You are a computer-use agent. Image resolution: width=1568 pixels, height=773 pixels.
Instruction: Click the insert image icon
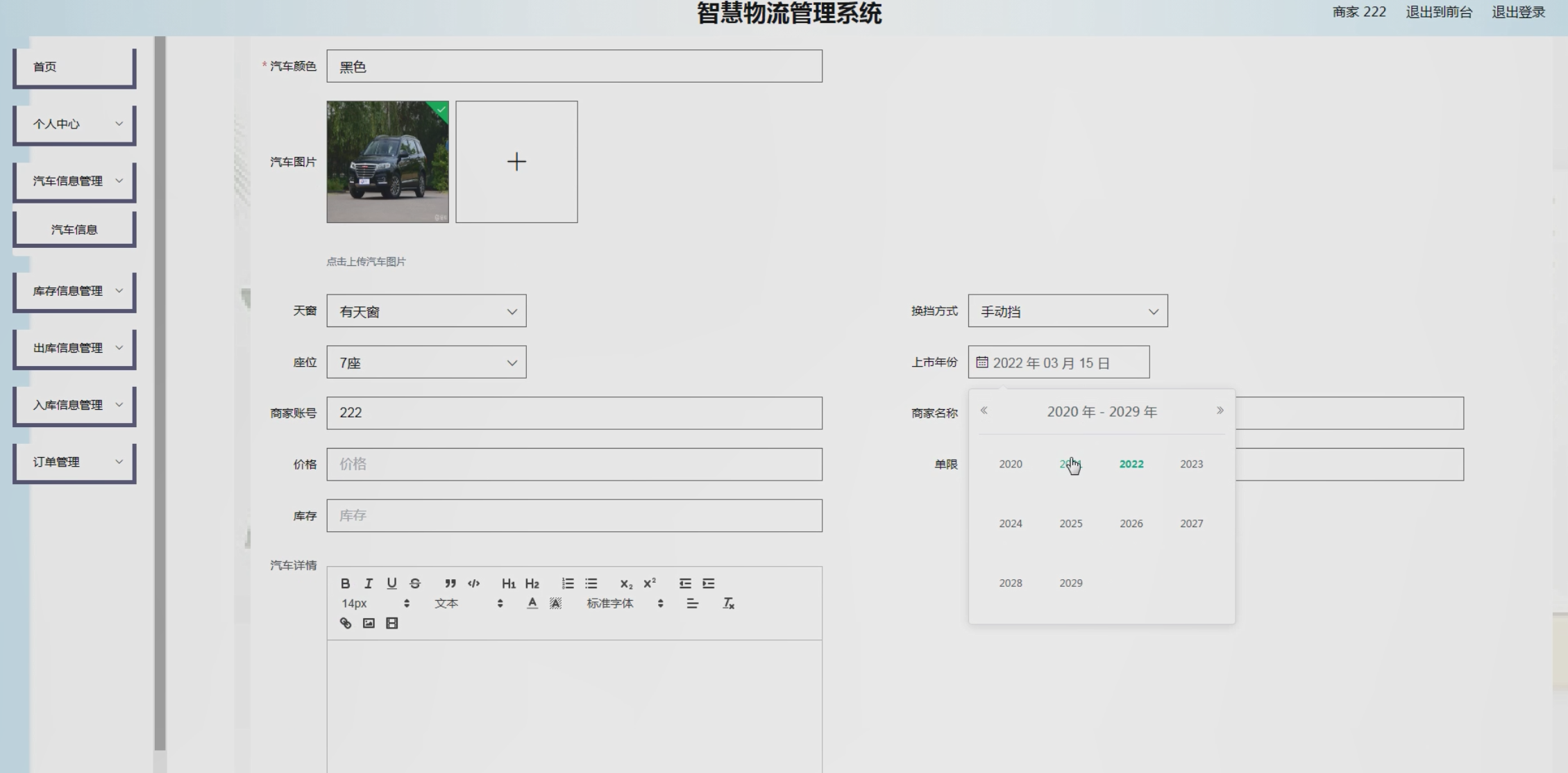pos(369,623)
